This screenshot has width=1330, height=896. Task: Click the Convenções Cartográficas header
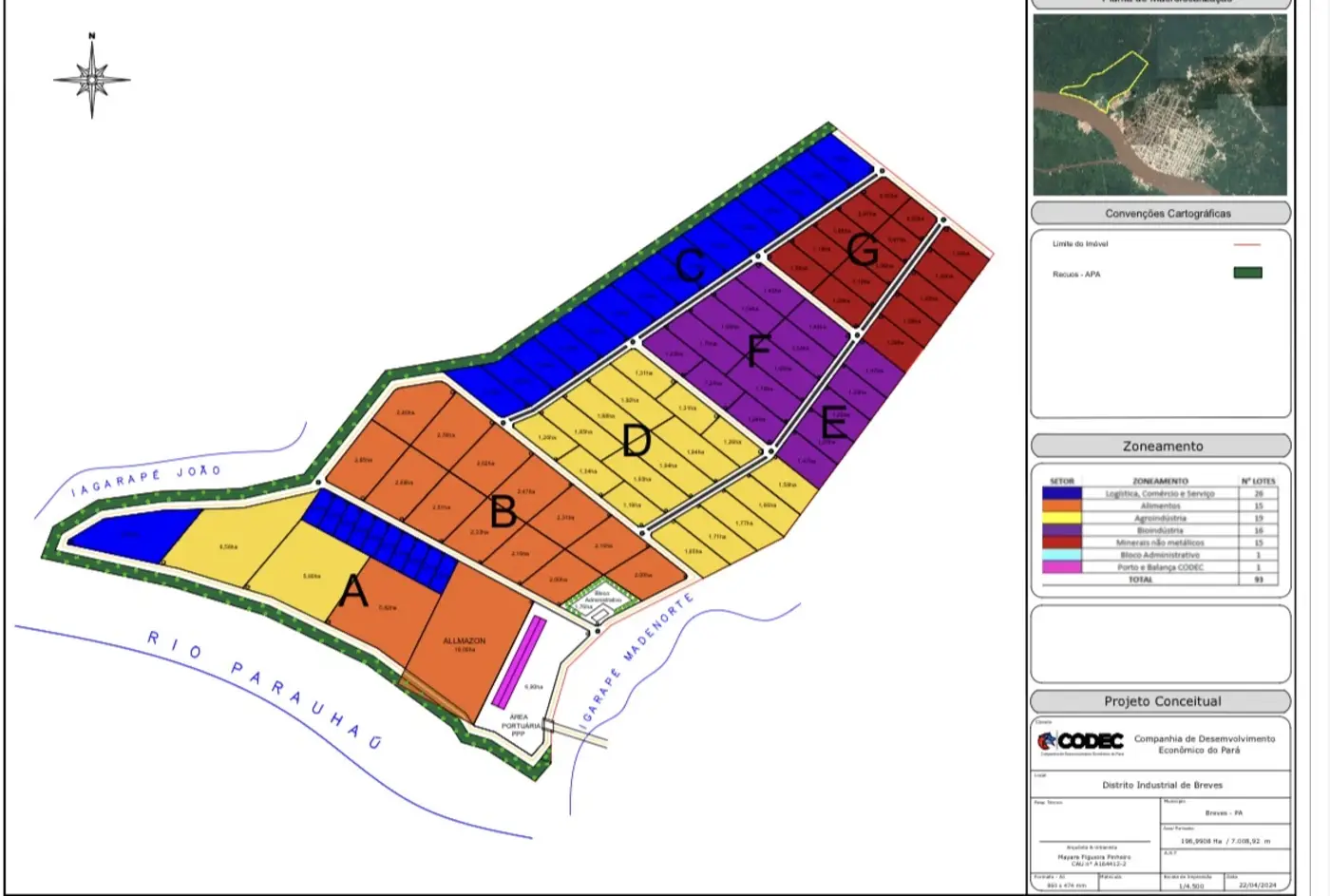tap(1161, 213)
